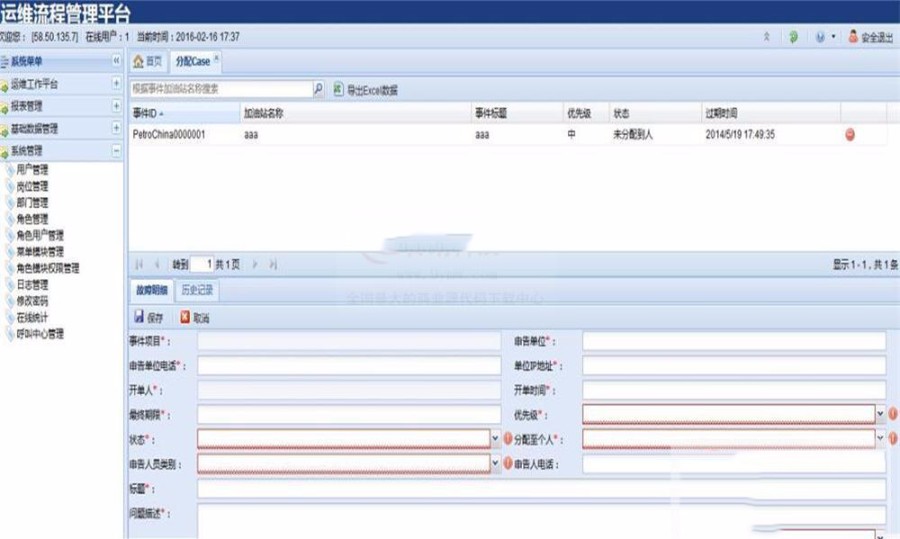The height and width of the screenshot is (539, 900).
Task: Expand the 运维工作平台 menu section
Action: pyautogui.click(x=117, y=83)
